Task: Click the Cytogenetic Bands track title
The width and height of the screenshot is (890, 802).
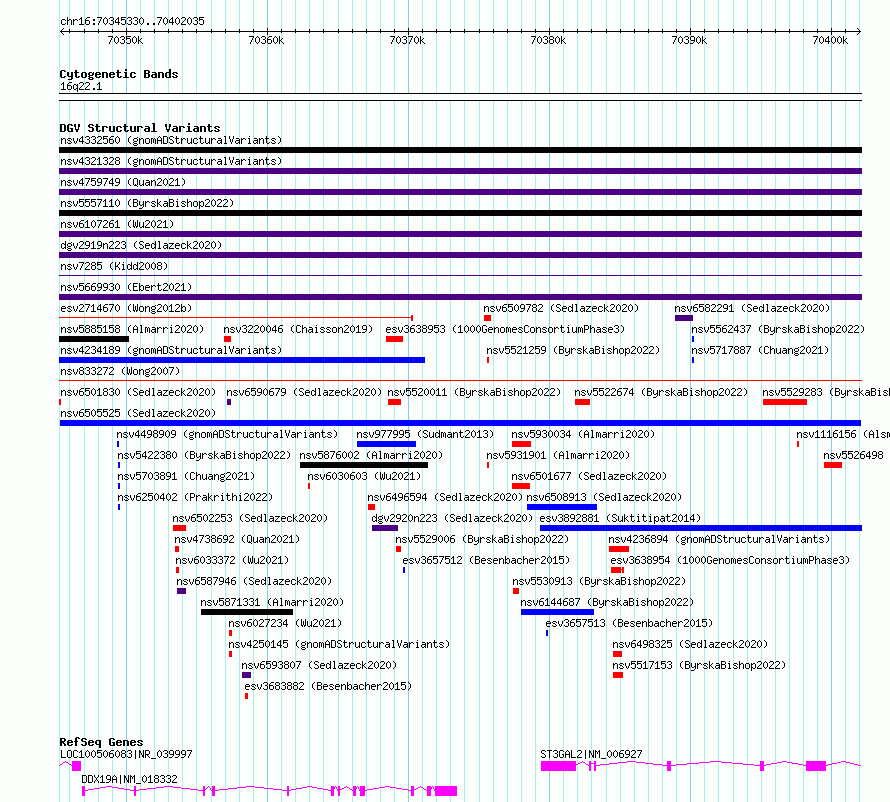Action: pos(119,74)
